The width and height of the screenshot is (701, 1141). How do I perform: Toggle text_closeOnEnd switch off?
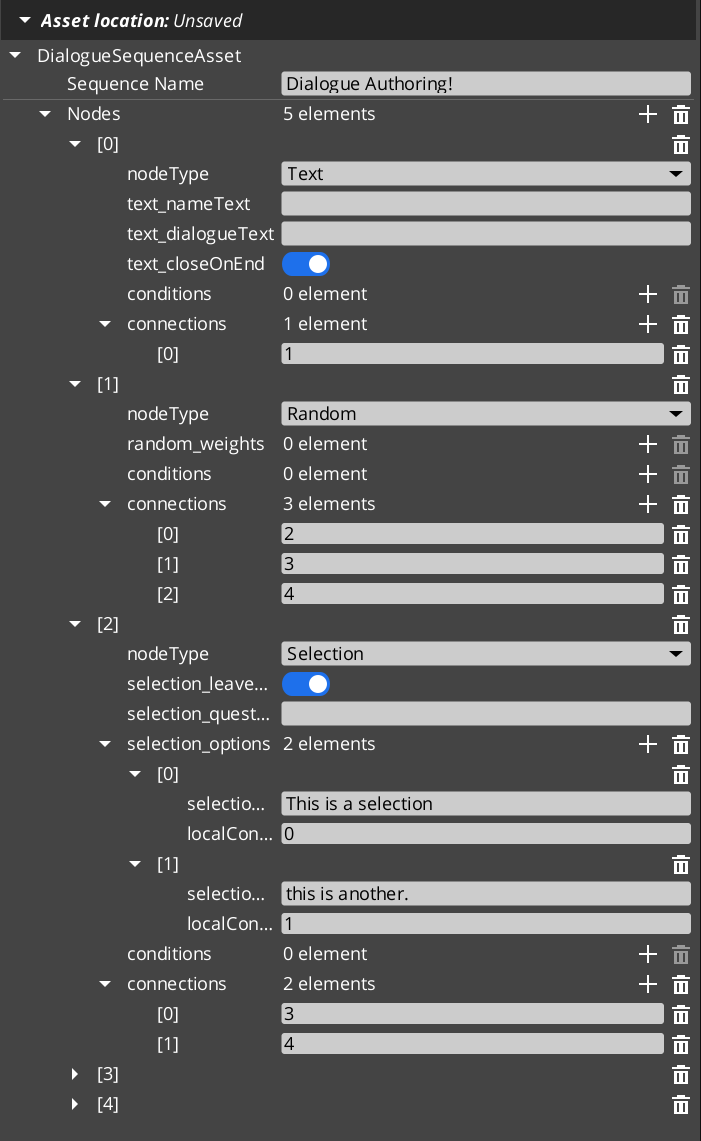point(306,264)
